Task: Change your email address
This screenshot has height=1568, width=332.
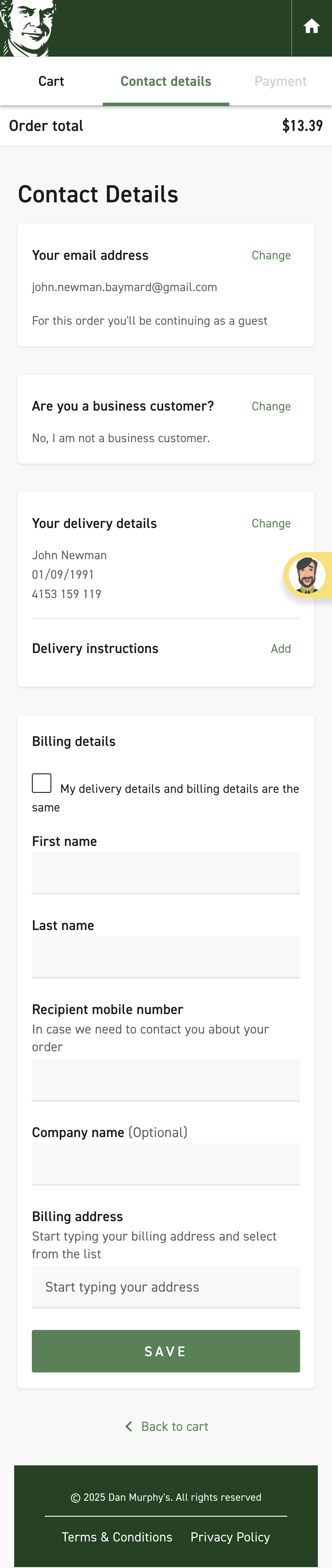Action: [271, 256]
